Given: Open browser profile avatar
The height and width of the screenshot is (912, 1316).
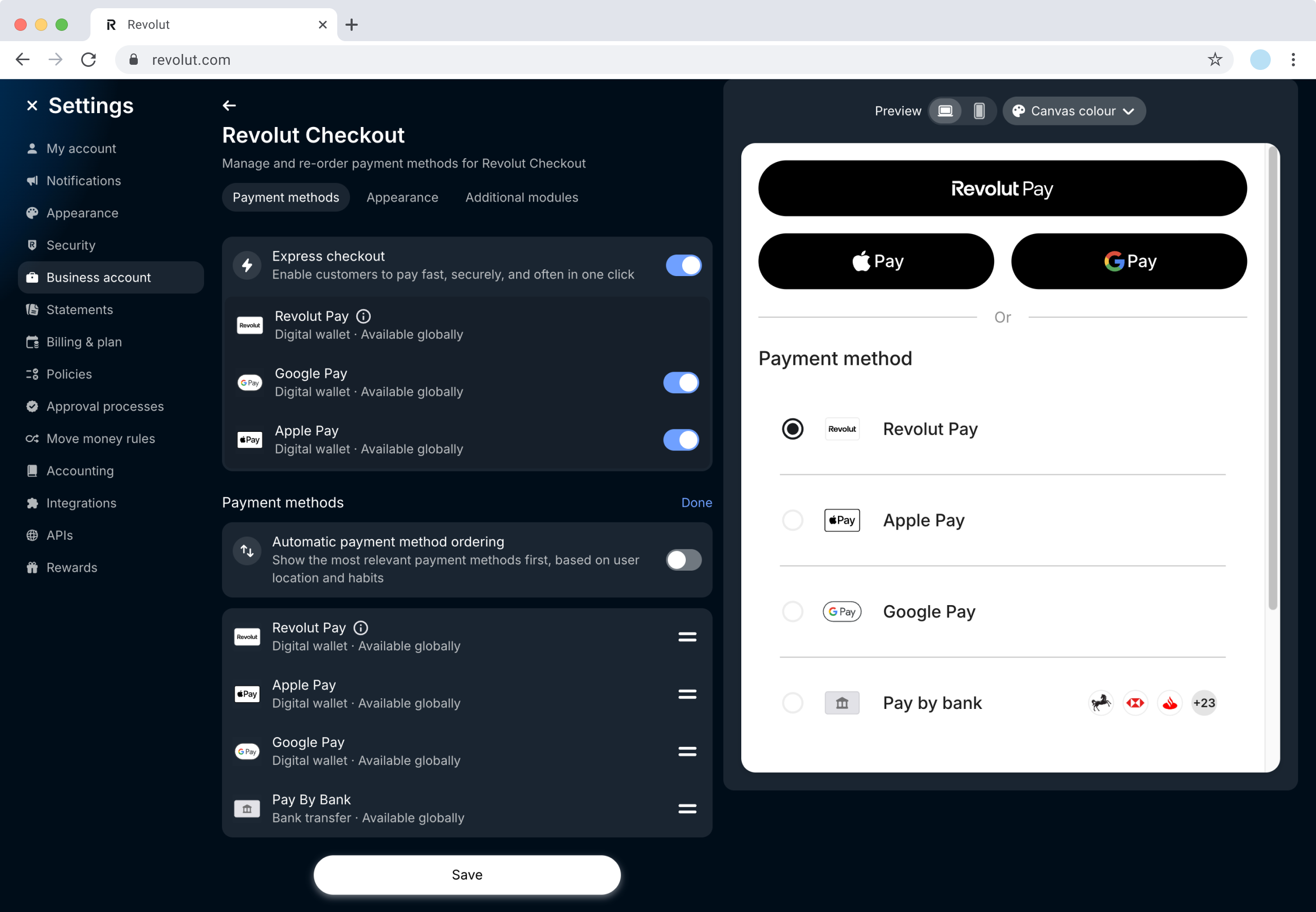Looking at the screenshot, I should (1260, 60).
